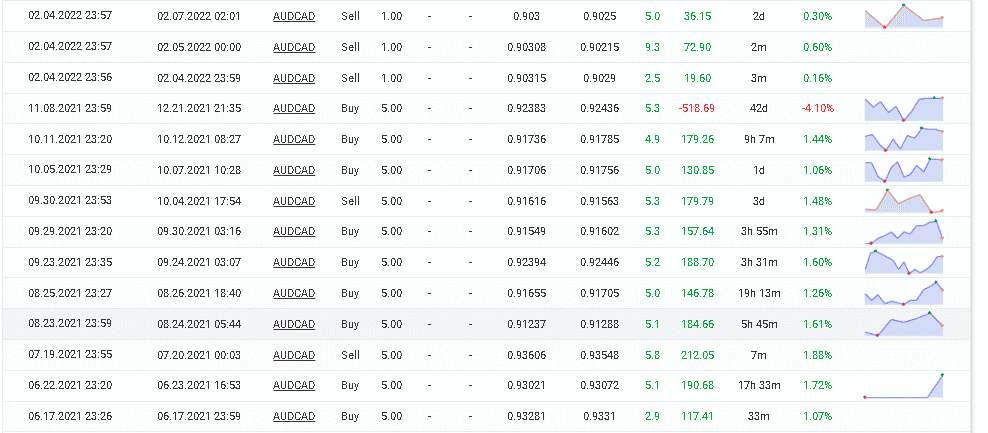Select close price 0.91288
This screenshot has width=988, height=433.
(600, 324)
